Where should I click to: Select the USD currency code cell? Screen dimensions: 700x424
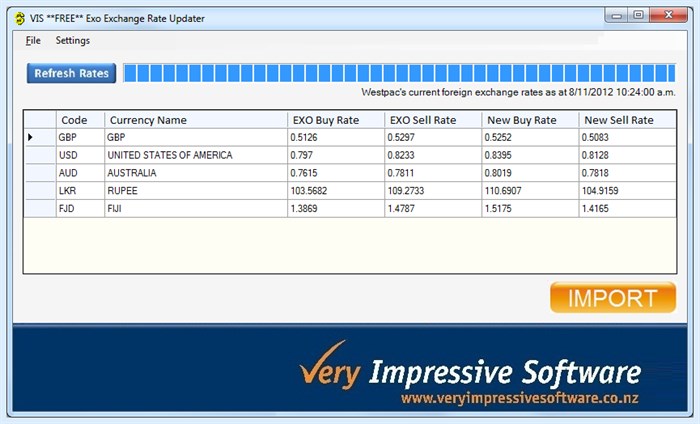79,155
